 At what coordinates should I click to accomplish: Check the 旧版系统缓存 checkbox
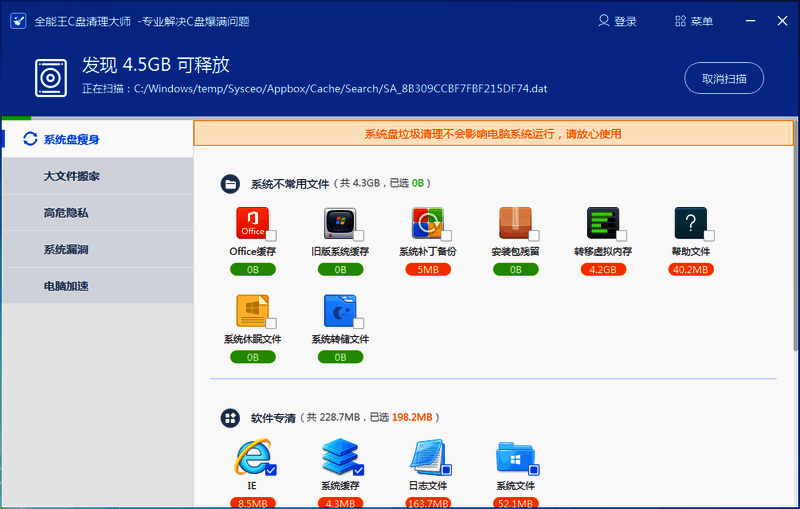coord(359,235)
